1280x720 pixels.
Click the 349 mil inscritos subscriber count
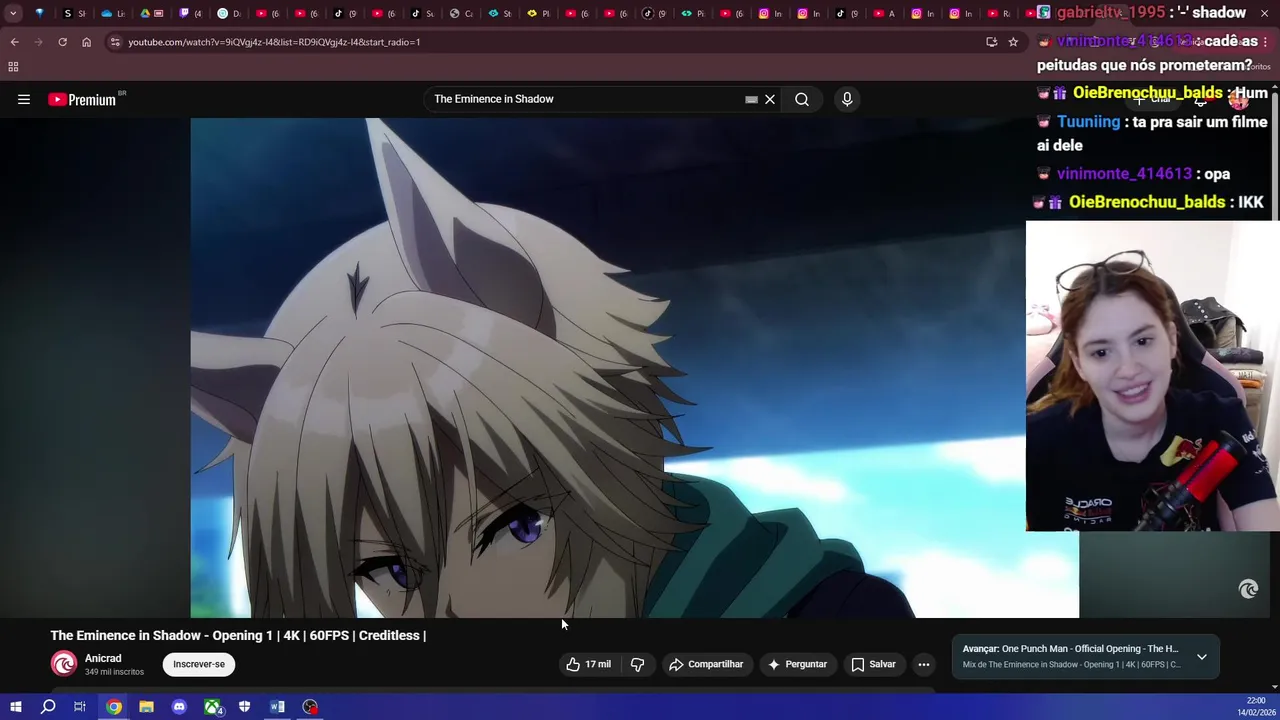114,672
